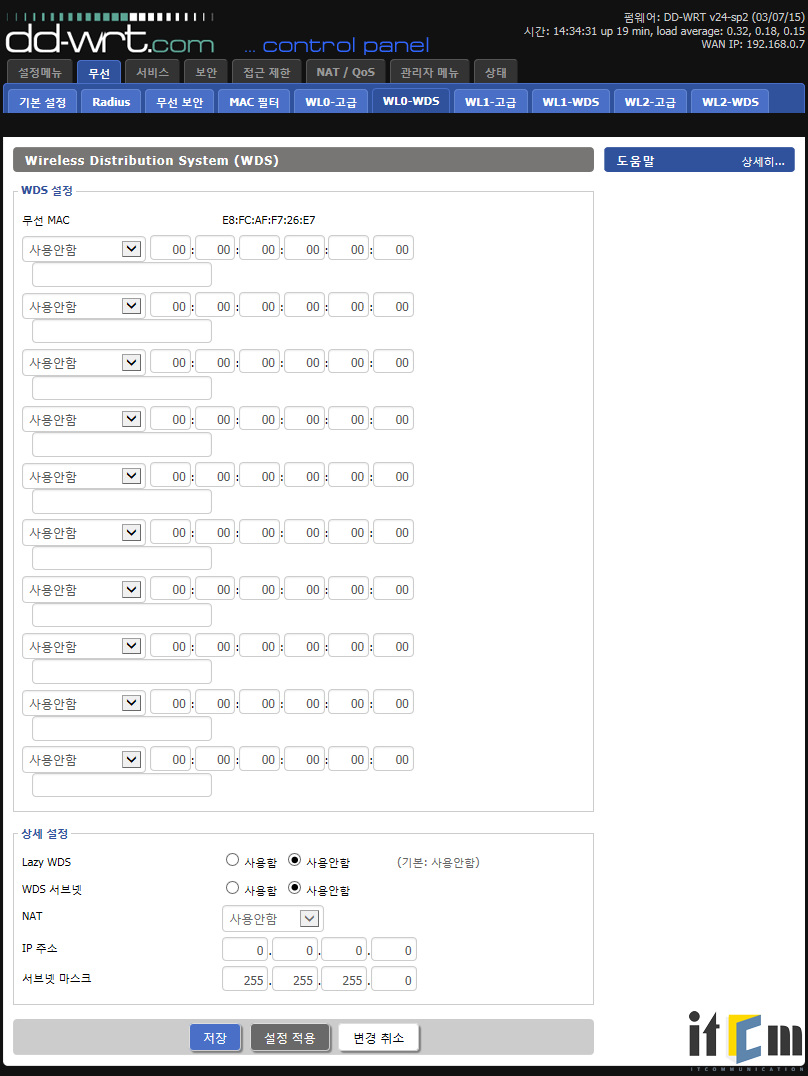Click the 변경 취소 cancel button
808x1076 pixels.
click(378, 1038)
